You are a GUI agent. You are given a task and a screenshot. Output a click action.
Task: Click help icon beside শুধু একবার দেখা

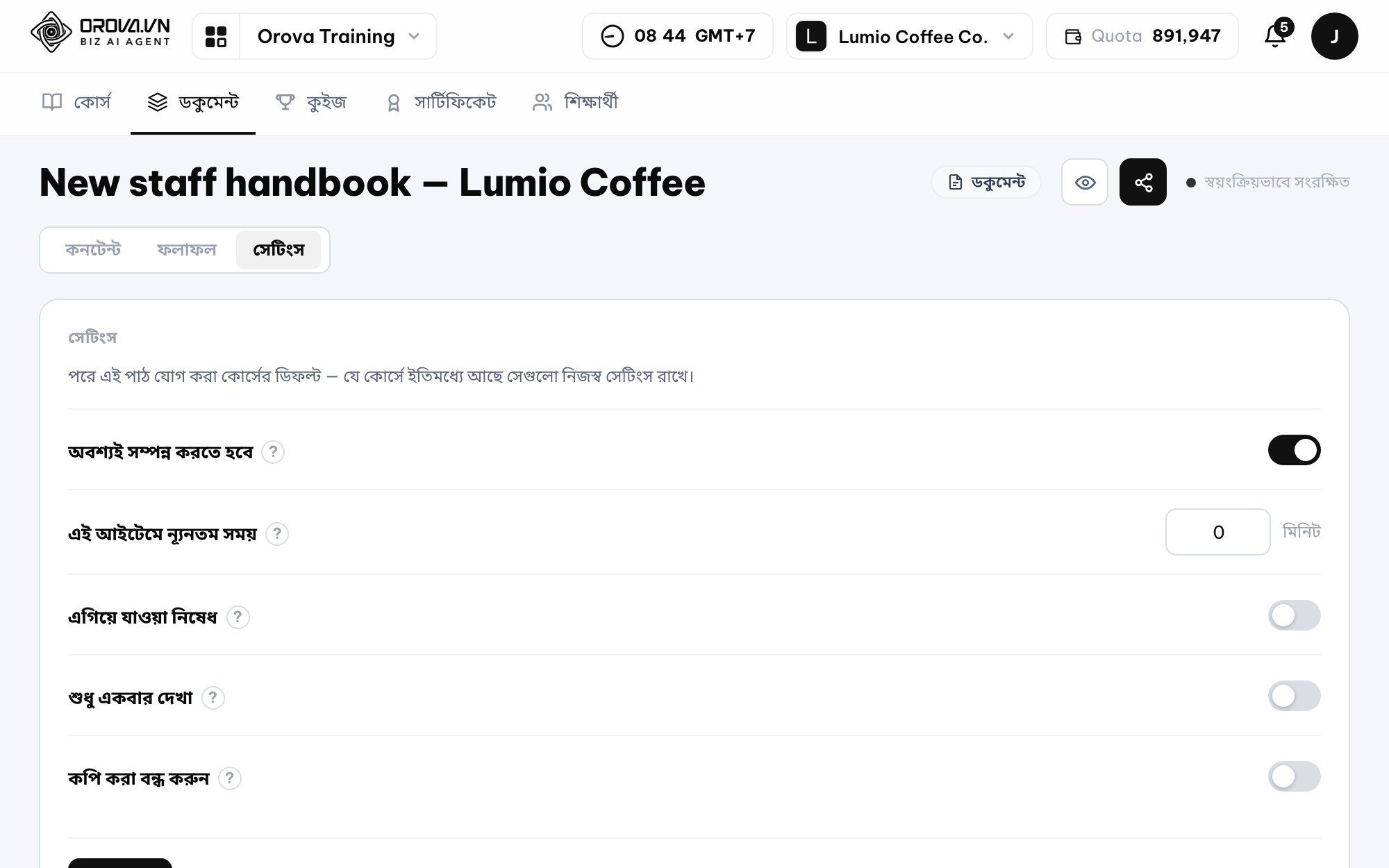pos(213,697)
